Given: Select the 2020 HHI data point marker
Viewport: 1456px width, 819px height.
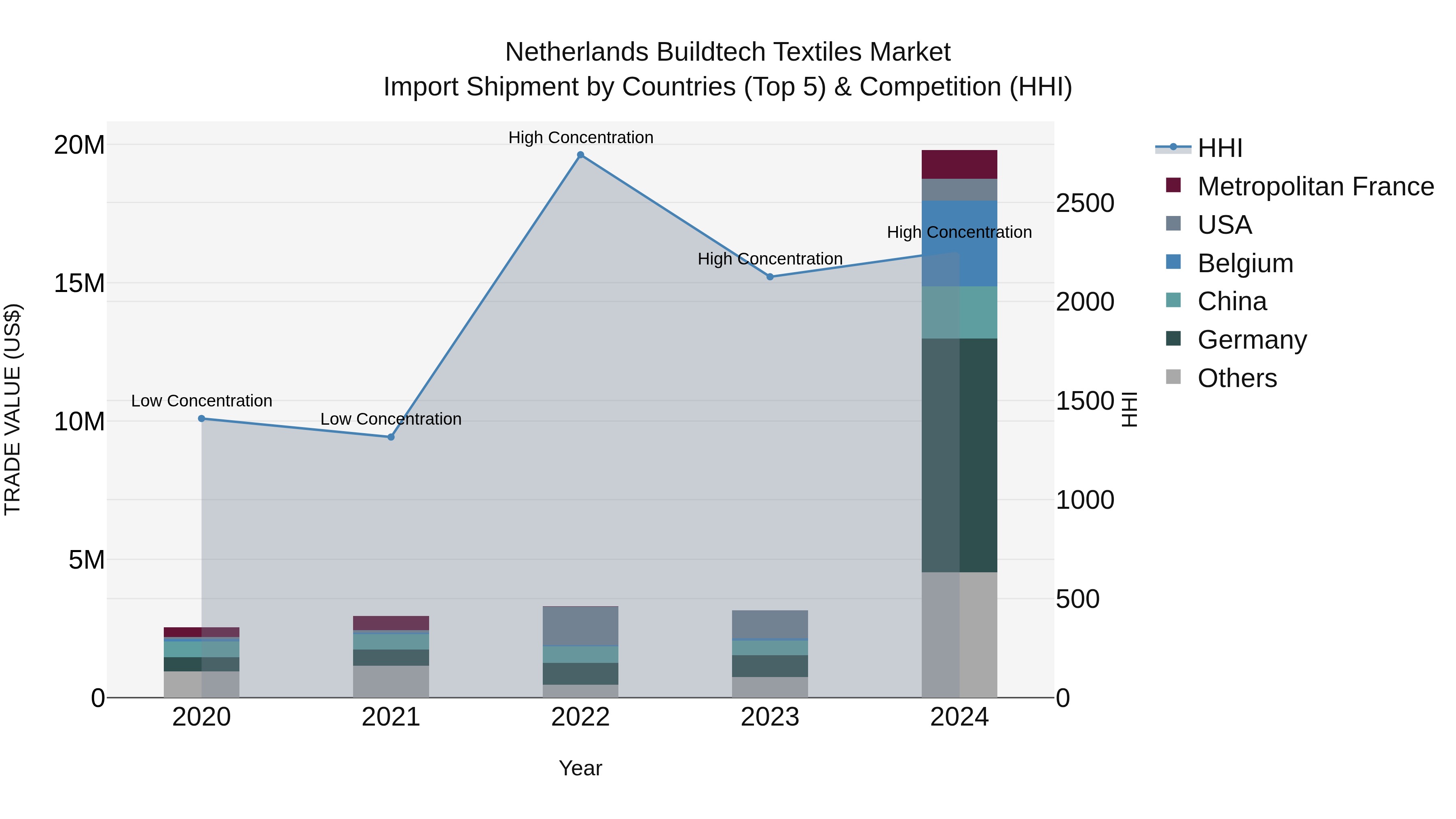Looking at the screenshot, I should tap(202, 419).
